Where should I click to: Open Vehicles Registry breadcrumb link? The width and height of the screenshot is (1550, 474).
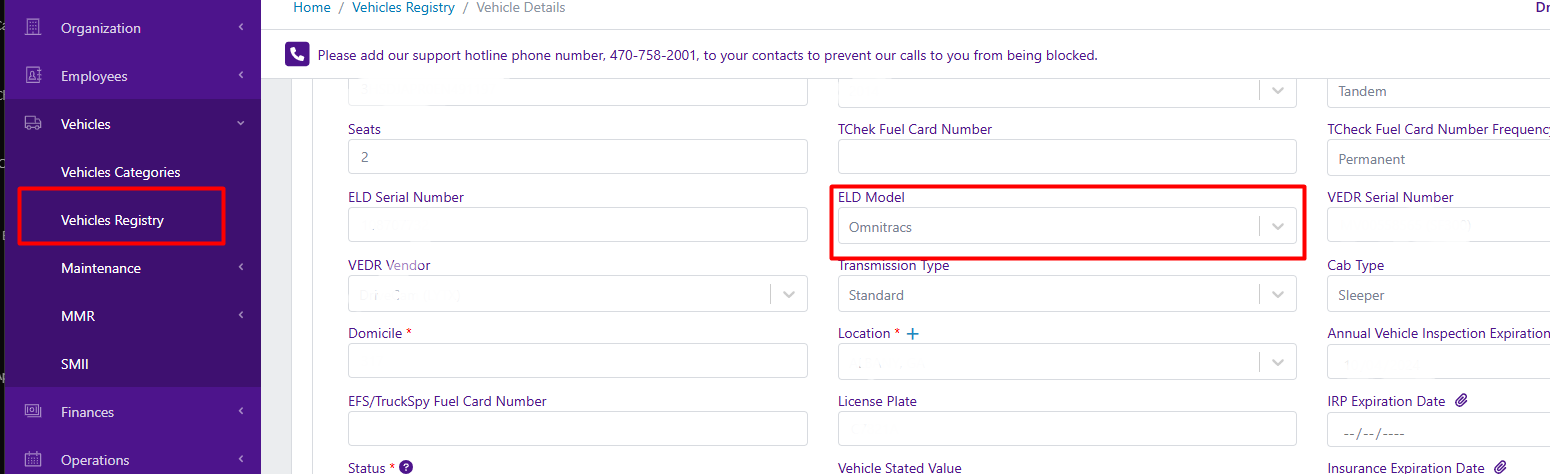(403, 8)
